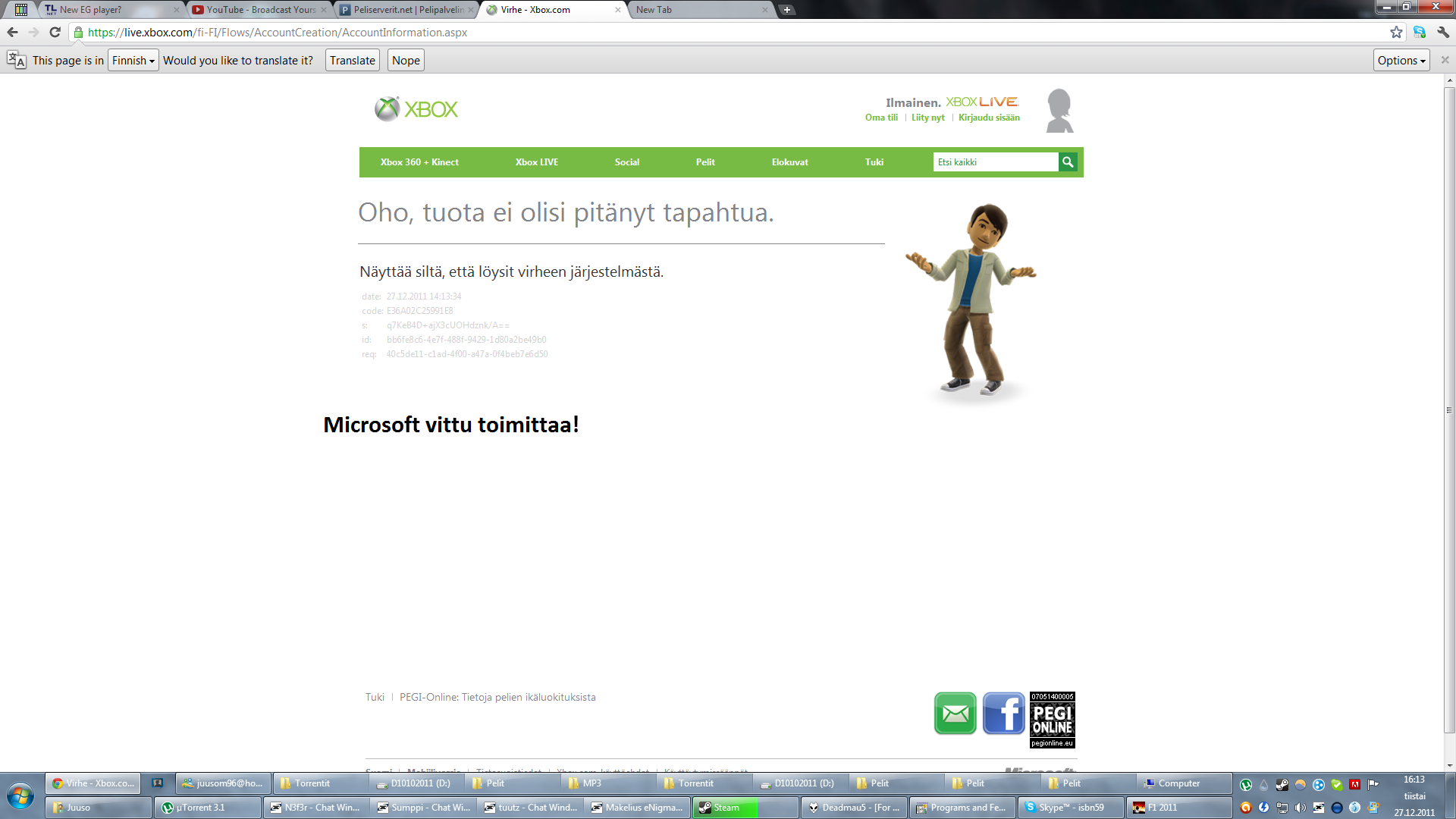This screenshot has width=1456, height=819.
Task: Click the Etsi kaikki search field
Action: [x=996, y=162]
